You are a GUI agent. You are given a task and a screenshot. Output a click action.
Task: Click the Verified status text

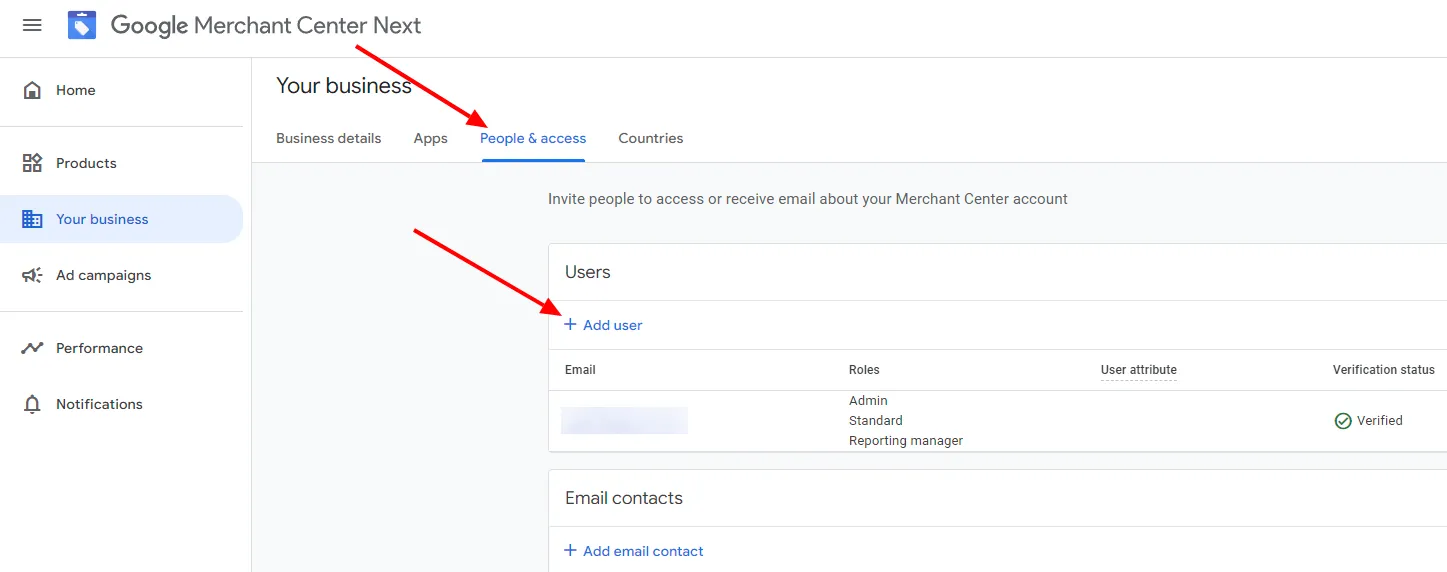[x=1380, y=421]
